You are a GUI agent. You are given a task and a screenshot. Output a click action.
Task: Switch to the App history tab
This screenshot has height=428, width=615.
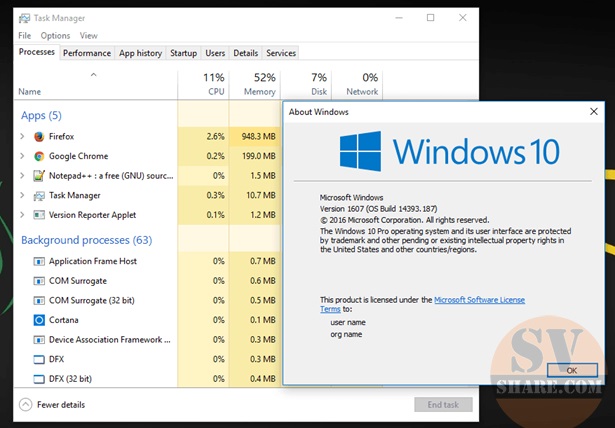[140, 53]
